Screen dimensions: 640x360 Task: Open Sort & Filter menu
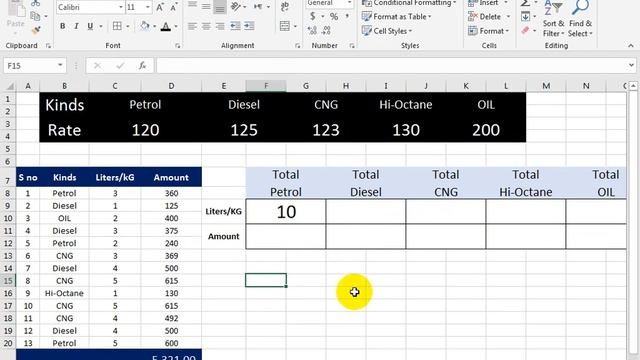coord(553,19)
